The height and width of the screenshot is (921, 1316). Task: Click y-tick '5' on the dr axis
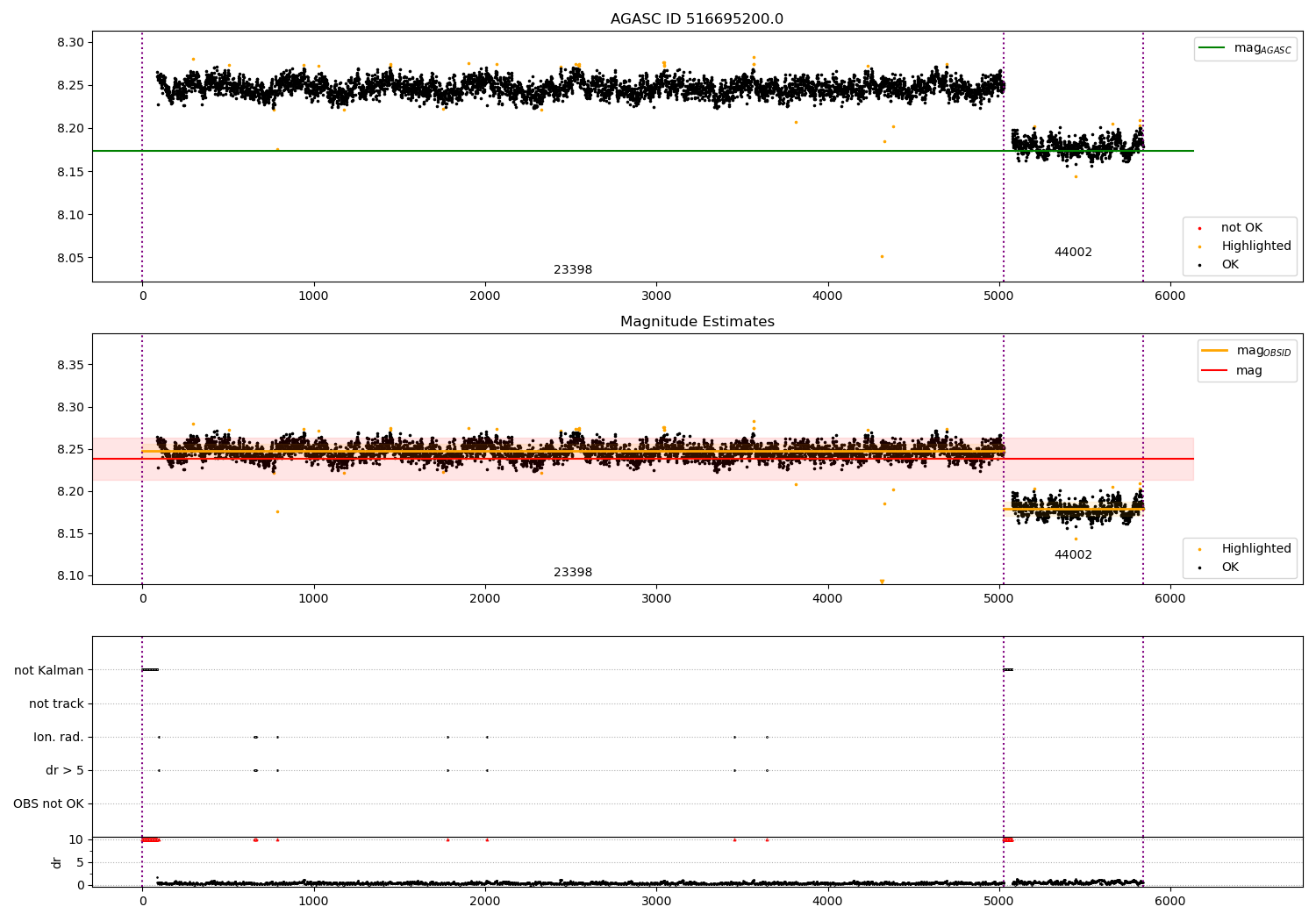[80, 863]
